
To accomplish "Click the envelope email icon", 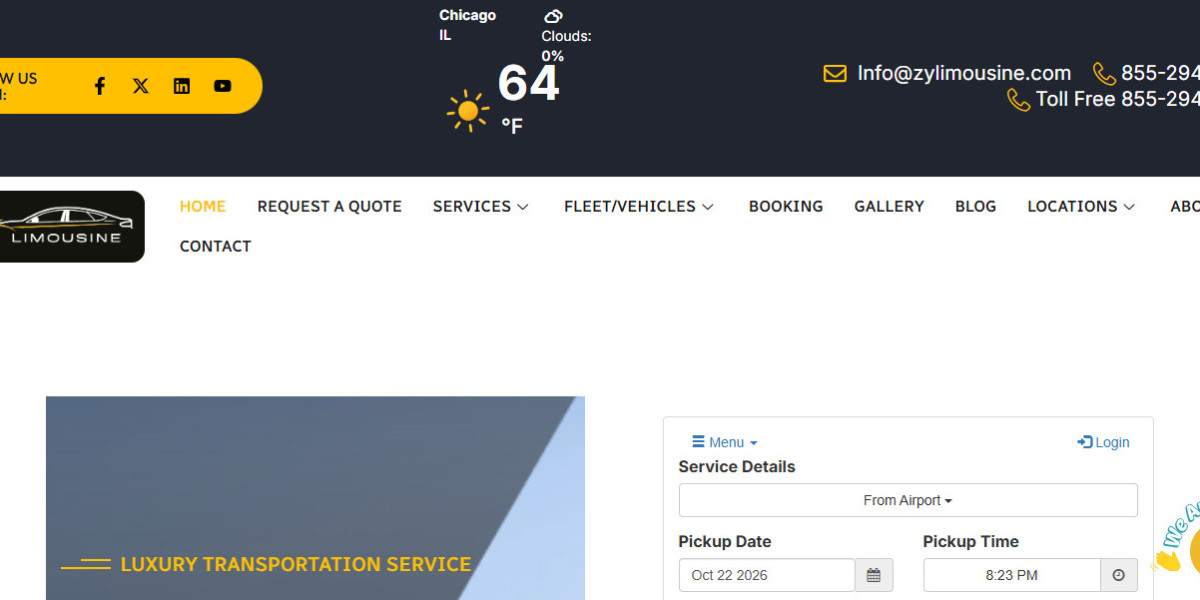I will coord(835,73).
